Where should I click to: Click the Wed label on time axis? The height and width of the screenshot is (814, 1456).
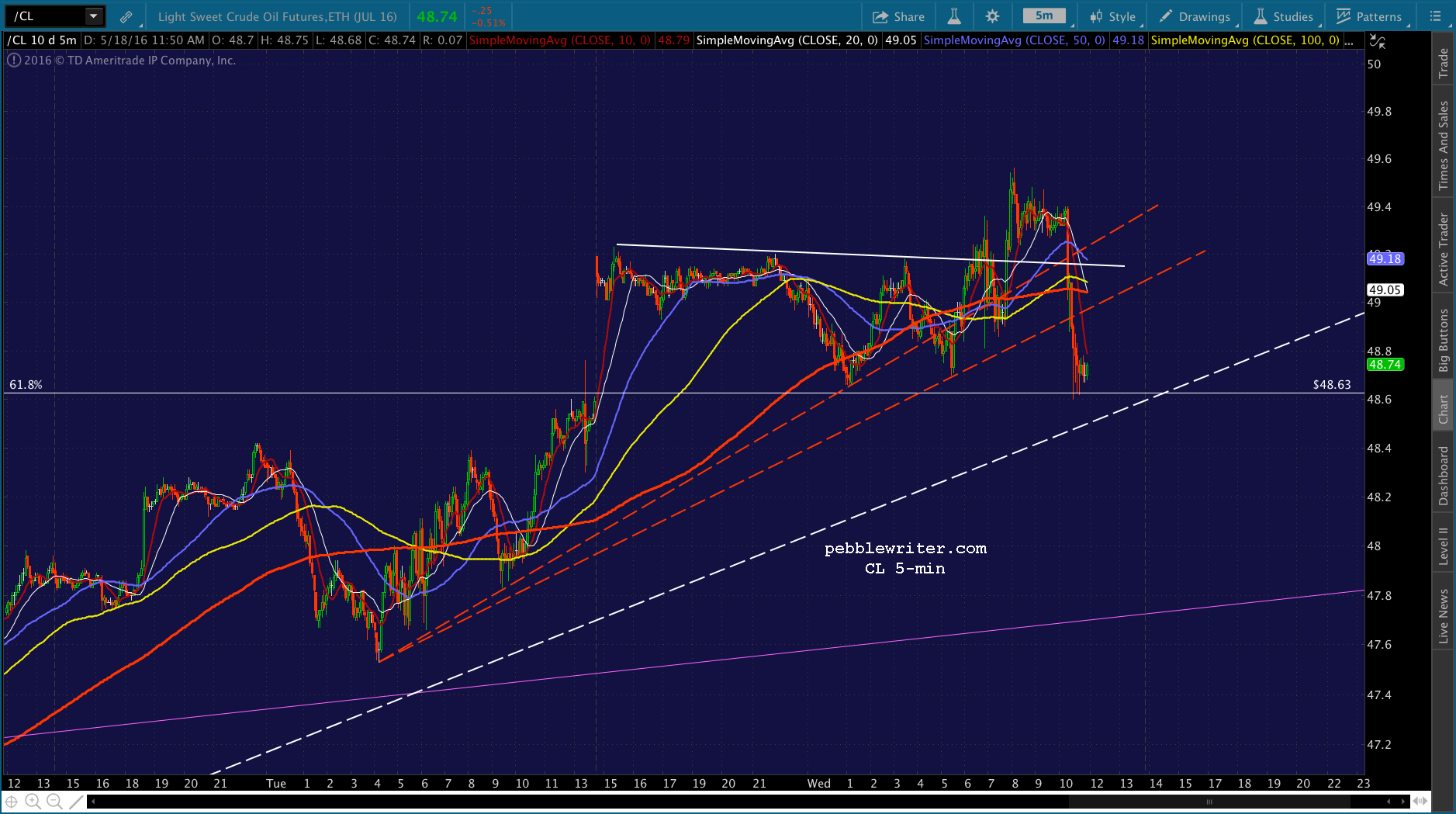(x=819, y=784)
